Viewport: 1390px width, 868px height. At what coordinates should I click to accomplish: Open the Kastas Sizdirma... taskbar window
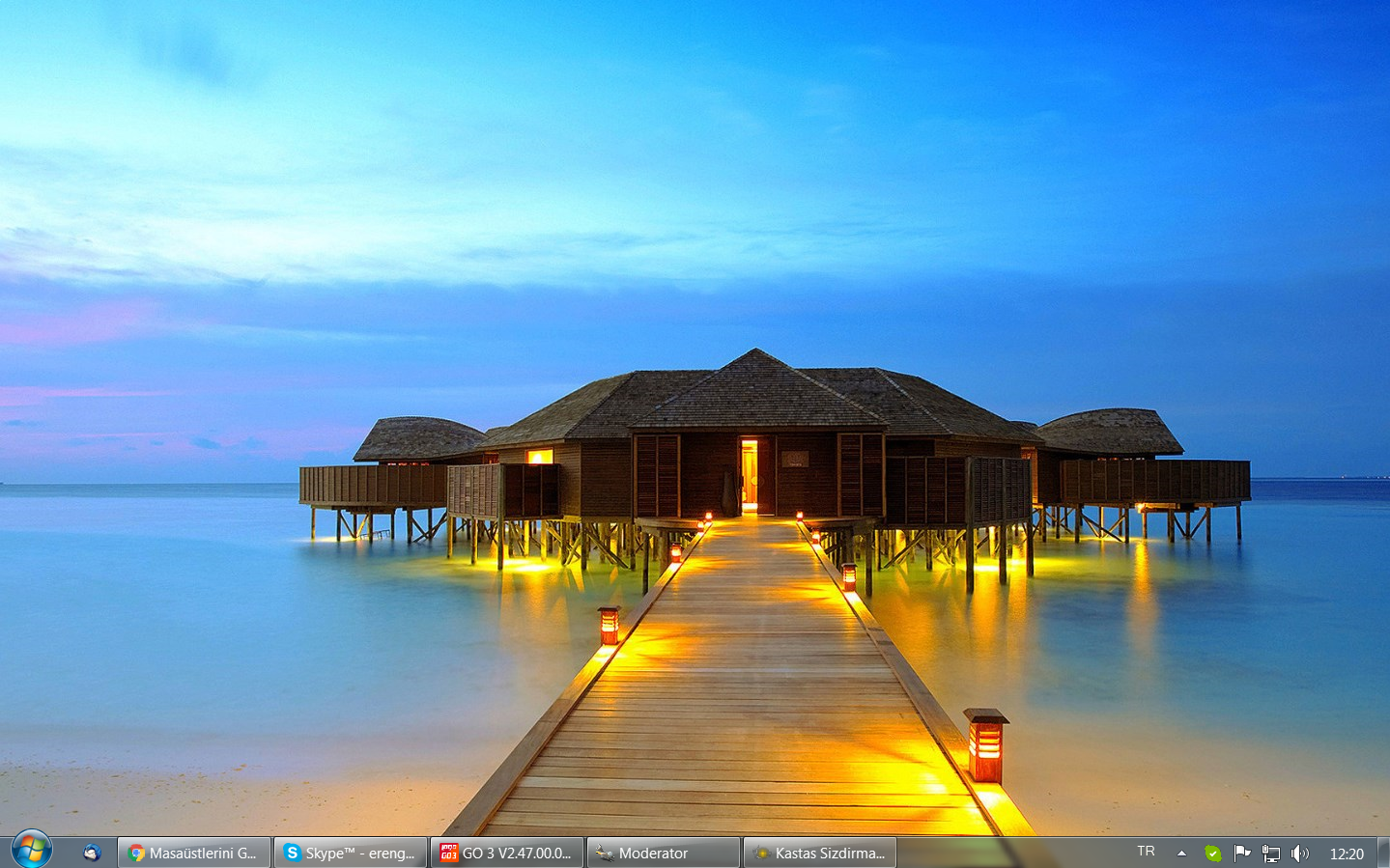point(820,854)
